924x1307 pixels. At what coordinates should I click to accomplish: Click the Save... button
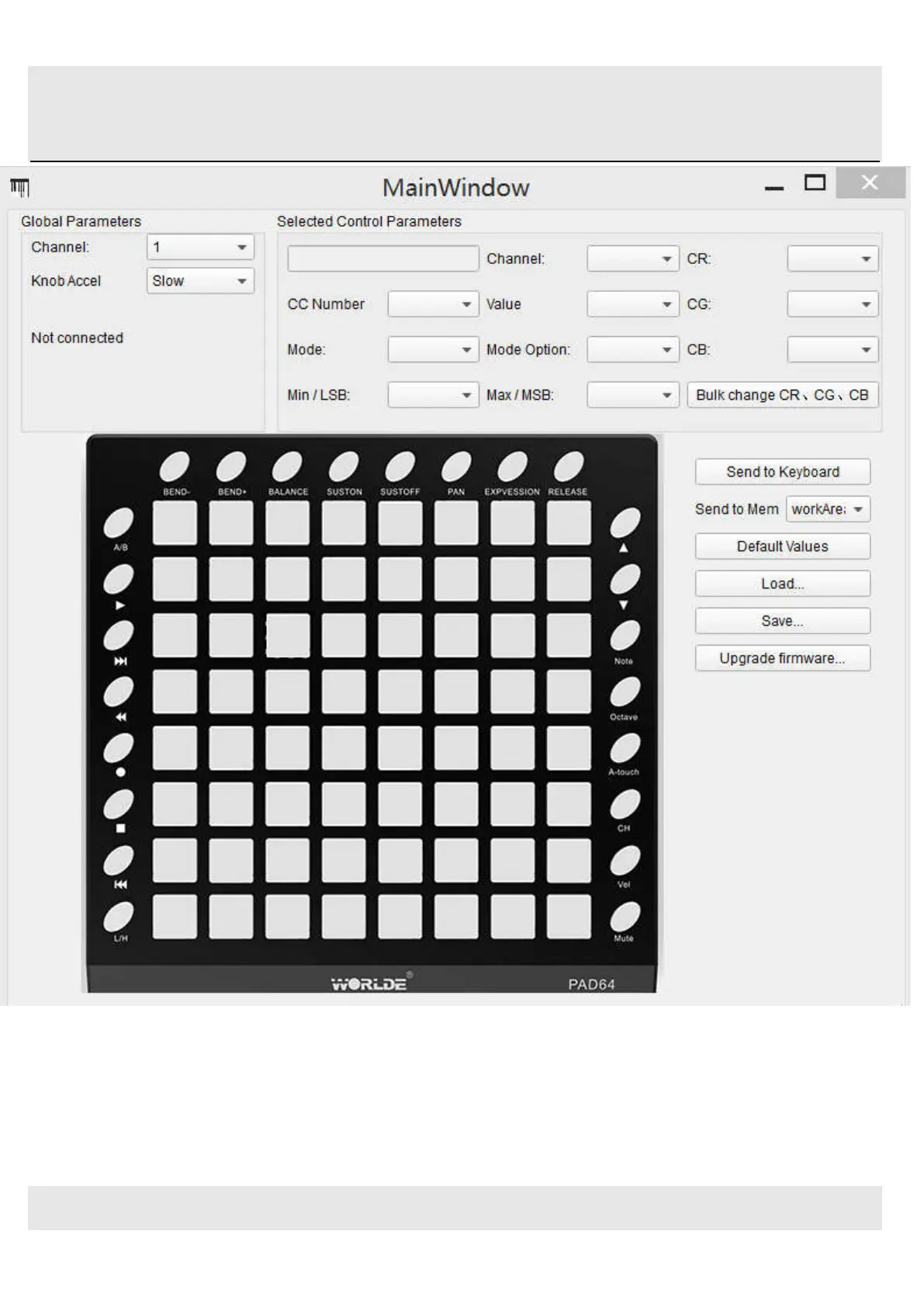coord(782,621)
